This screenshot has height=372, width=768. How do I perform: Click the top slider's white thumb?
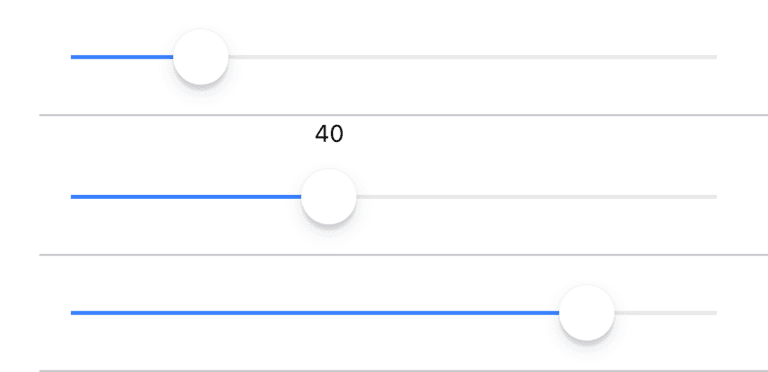point(201,57)
